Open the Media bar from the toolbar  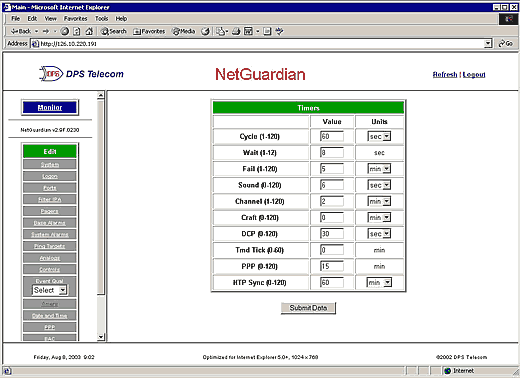[x=183, y=31]
